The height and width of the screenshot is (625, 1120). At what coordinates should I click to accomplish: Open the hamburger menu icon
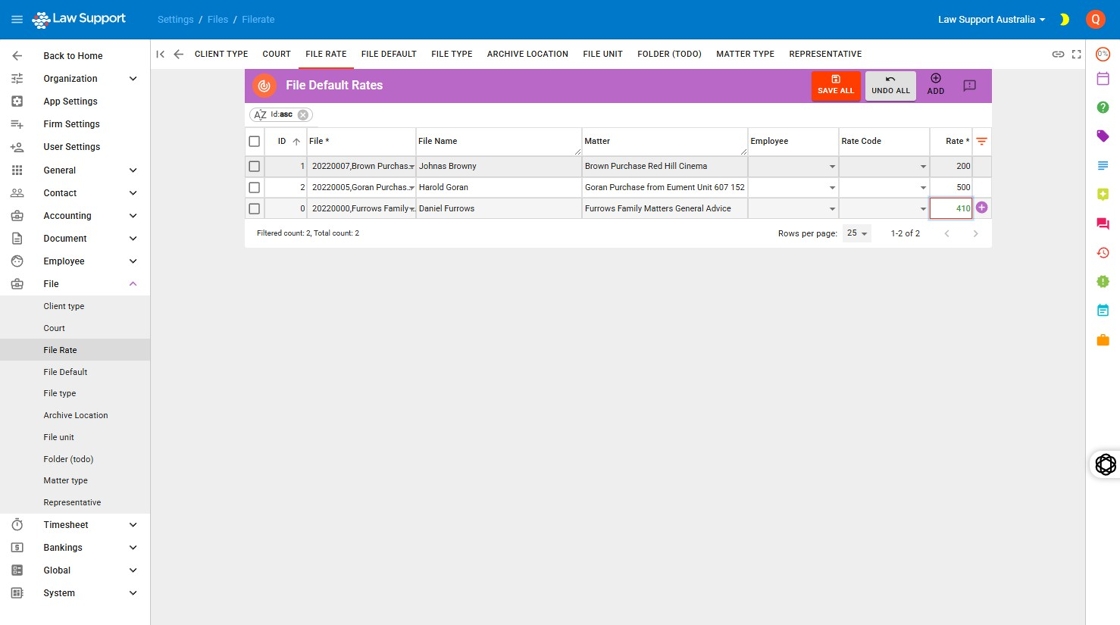pyautogui.click(x=17, y=19)
